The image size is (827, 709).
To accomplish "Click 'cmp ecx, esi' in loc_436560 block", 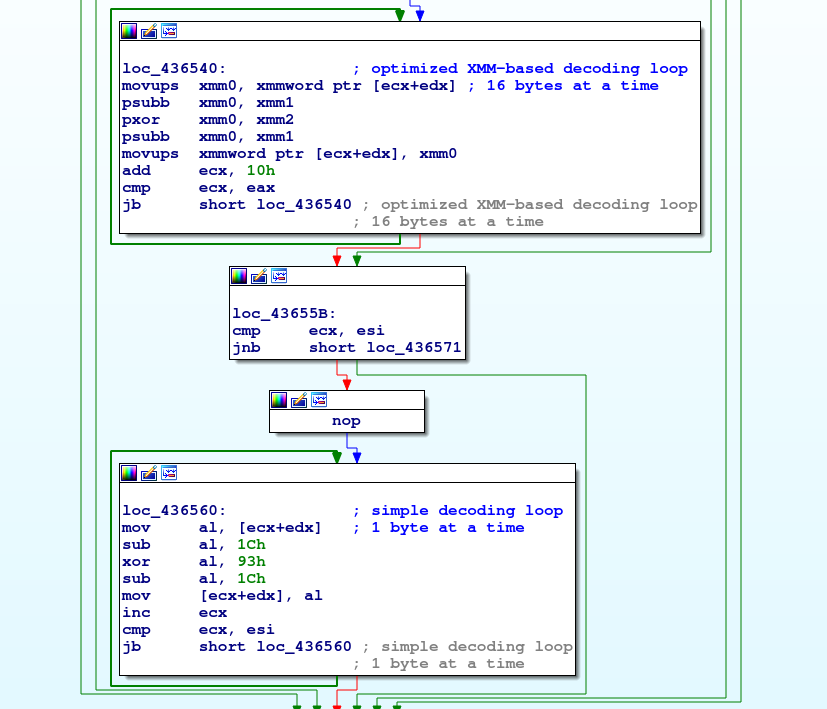I will pos(198,630).
